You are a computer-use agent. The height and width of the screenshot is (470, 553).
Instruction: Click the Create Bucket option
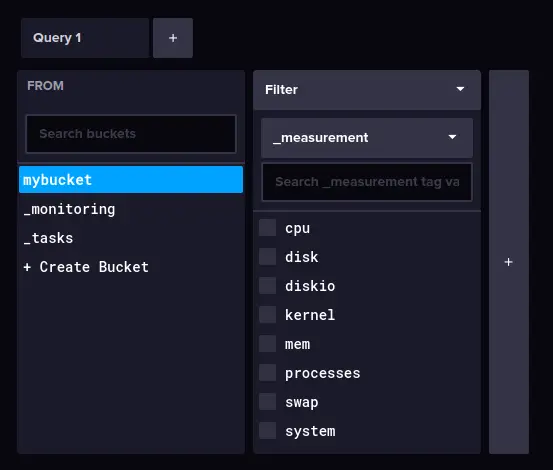[x=131, y=267]
